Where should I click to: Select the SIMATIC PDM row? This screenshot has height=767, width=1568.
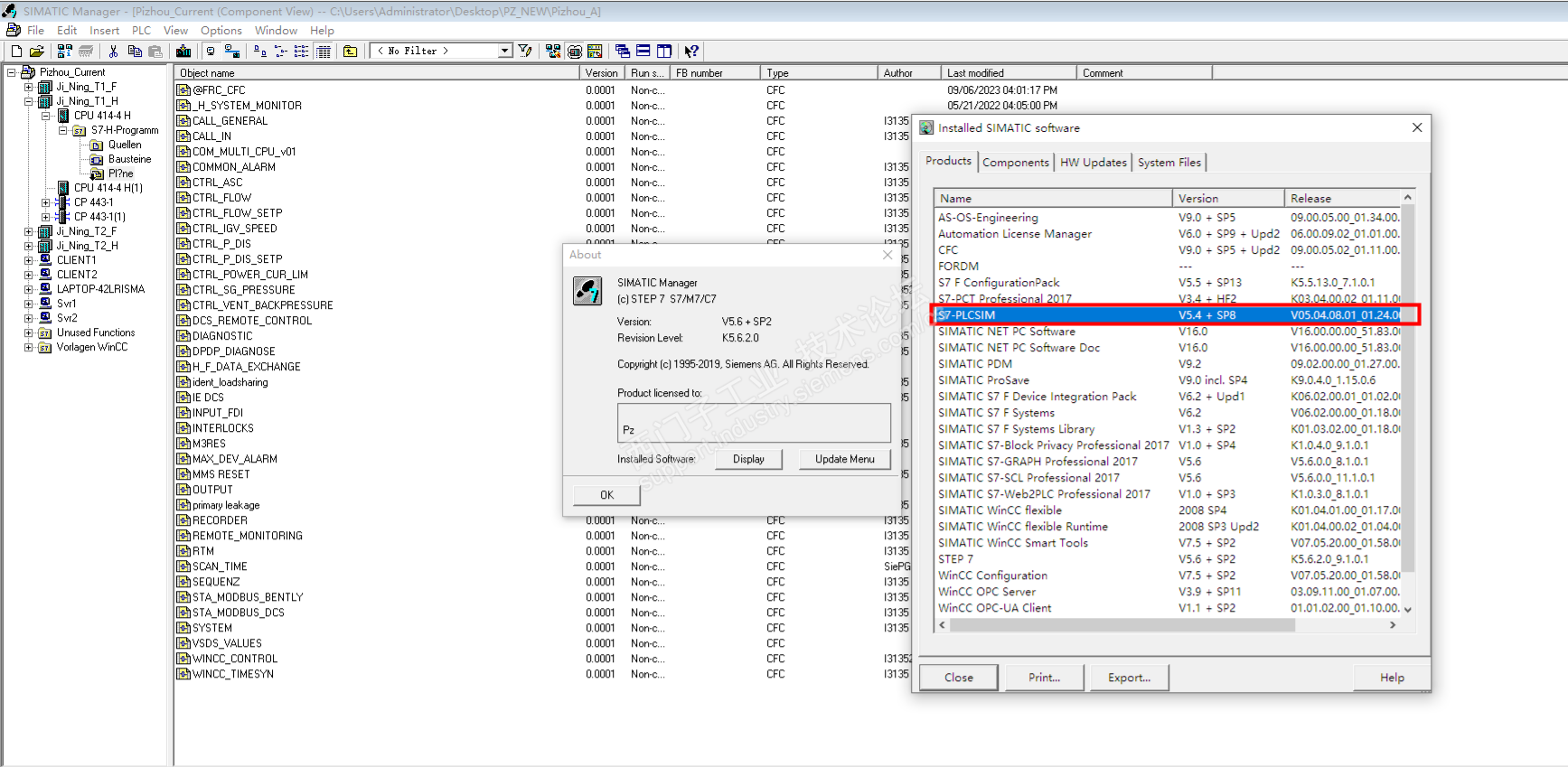coord(1169,364)
